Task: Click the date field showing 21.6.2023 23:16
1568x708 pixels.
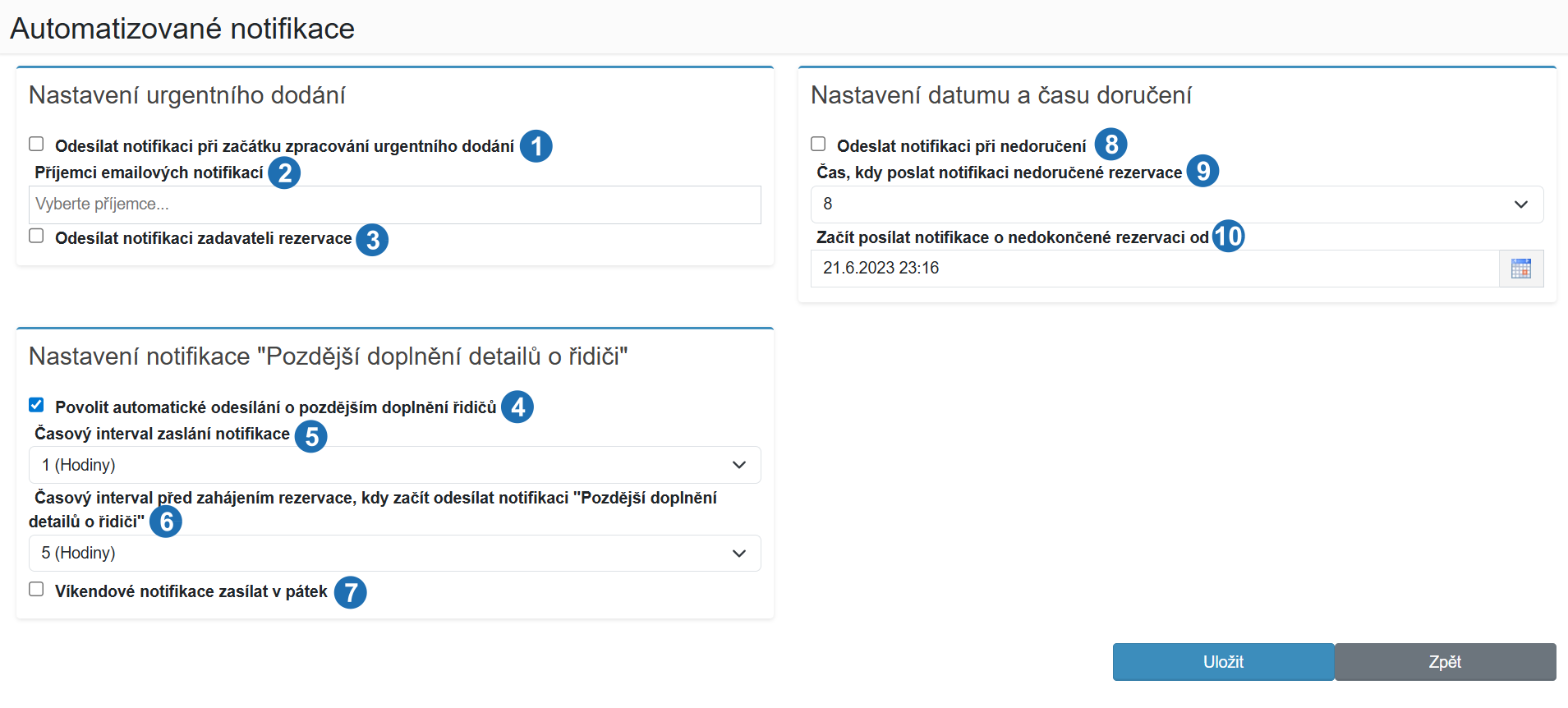Action: [x=1155, y=269]
